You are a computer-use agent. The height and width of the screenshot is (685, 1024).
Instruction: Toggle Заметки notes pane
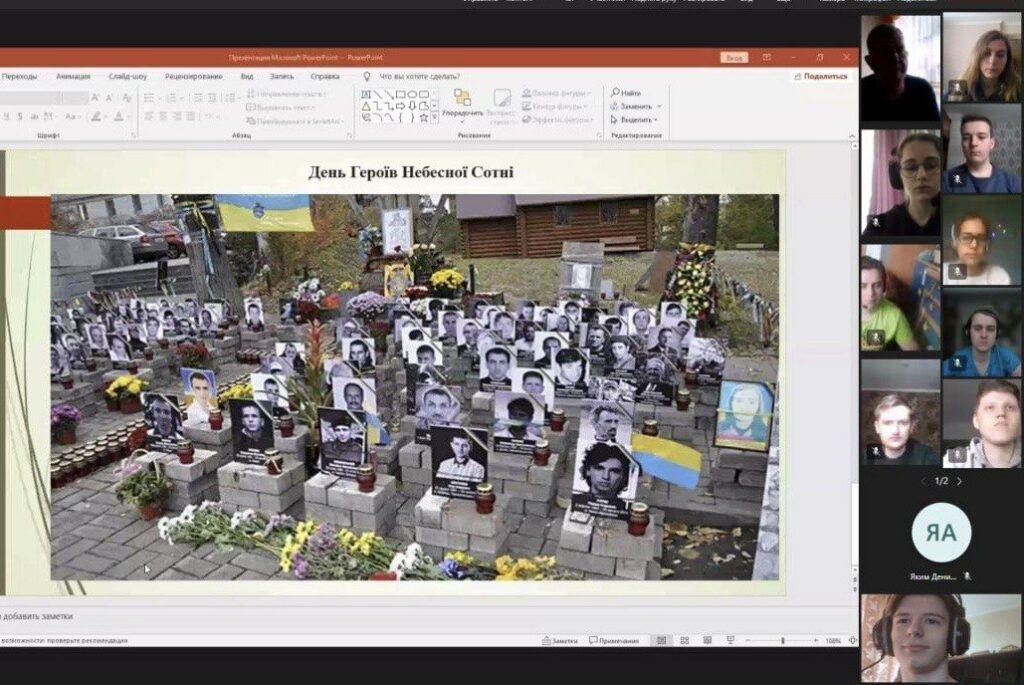coord(560,640)
